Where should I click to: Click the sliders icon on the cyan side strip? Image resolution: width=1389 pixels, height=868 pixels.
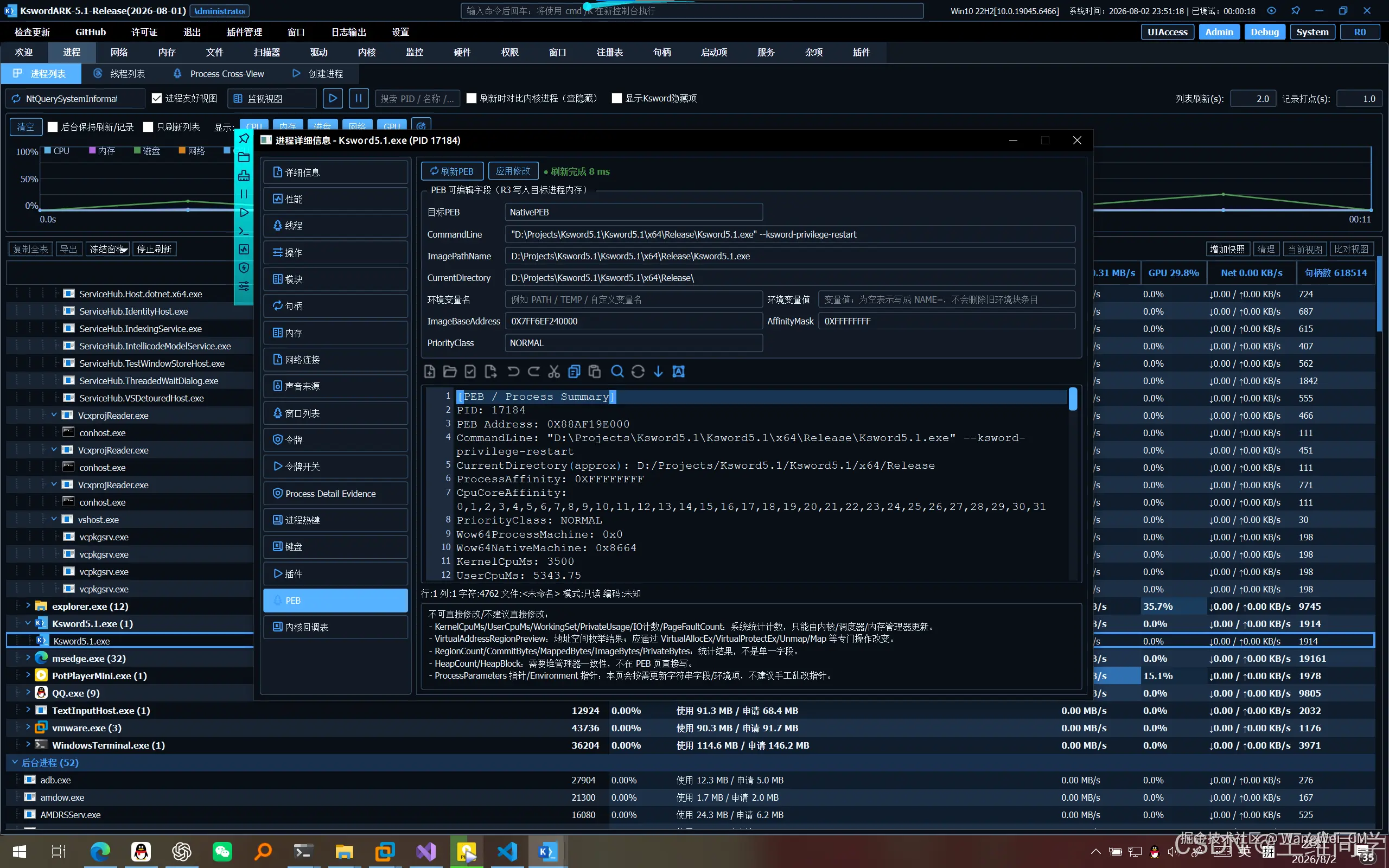coord(244,286)
